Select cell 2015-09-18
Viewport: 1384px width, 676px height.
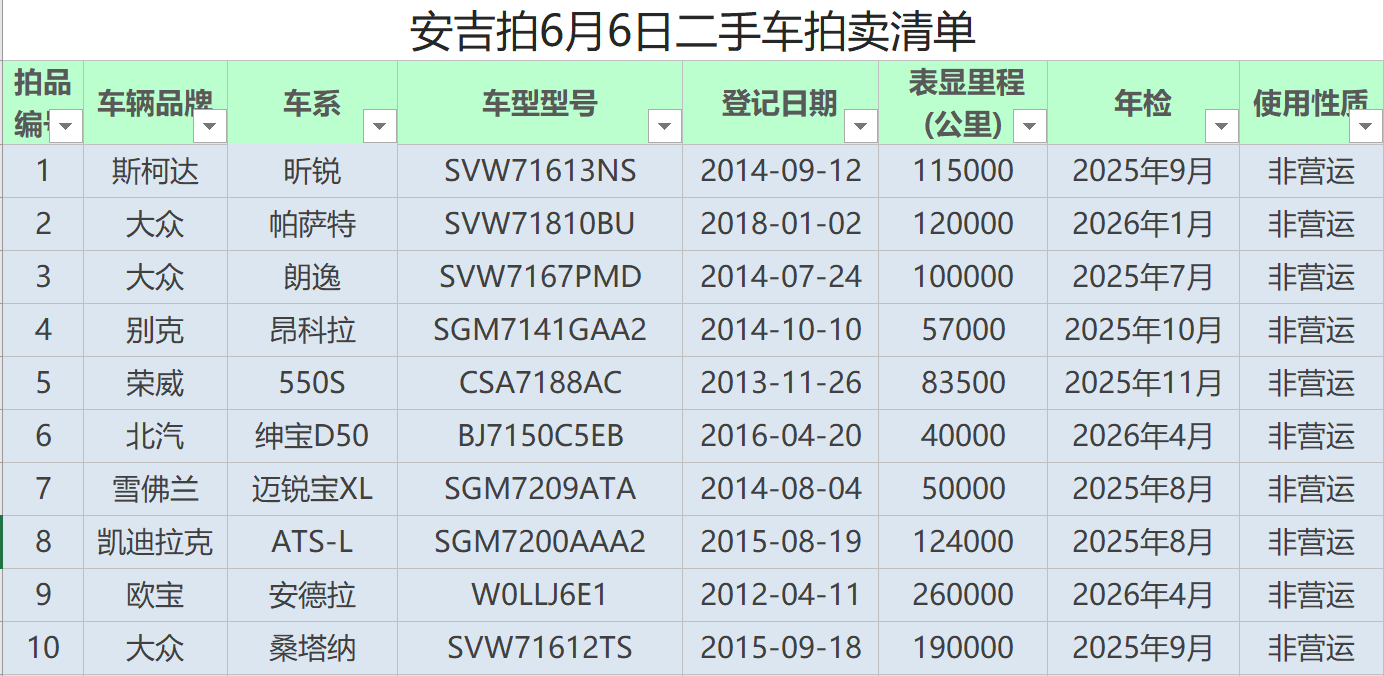pyautogui.click(x=781, y=648)
